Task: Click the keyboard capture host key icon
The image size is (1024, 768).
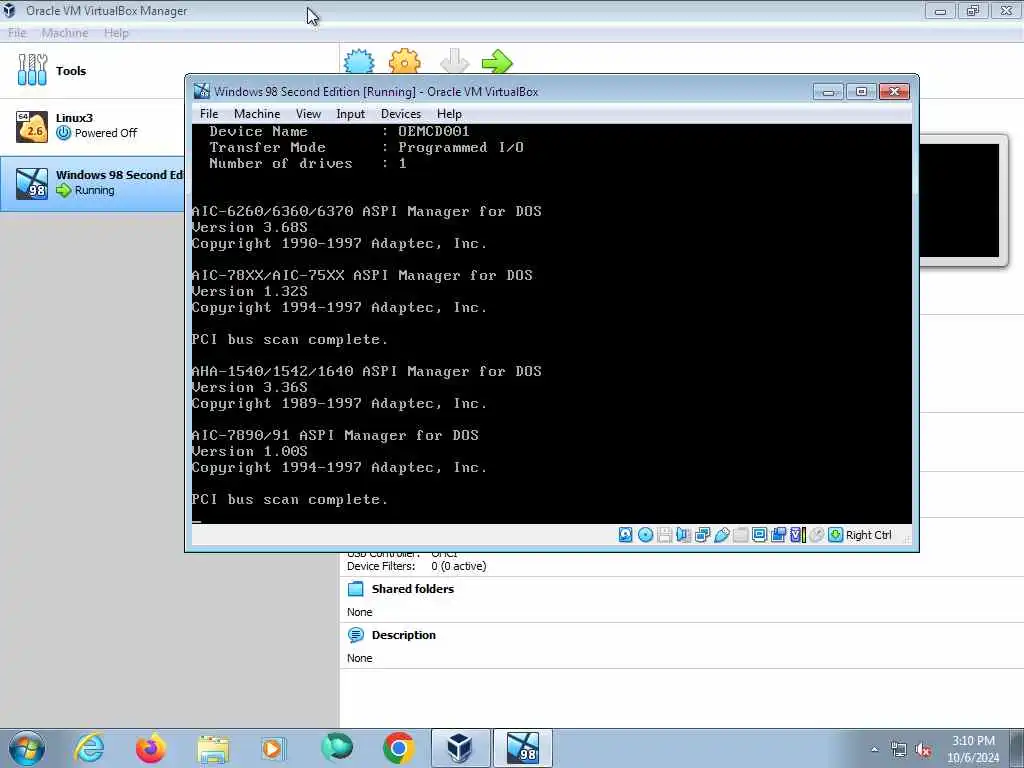Action: click(x=835, y=535)
